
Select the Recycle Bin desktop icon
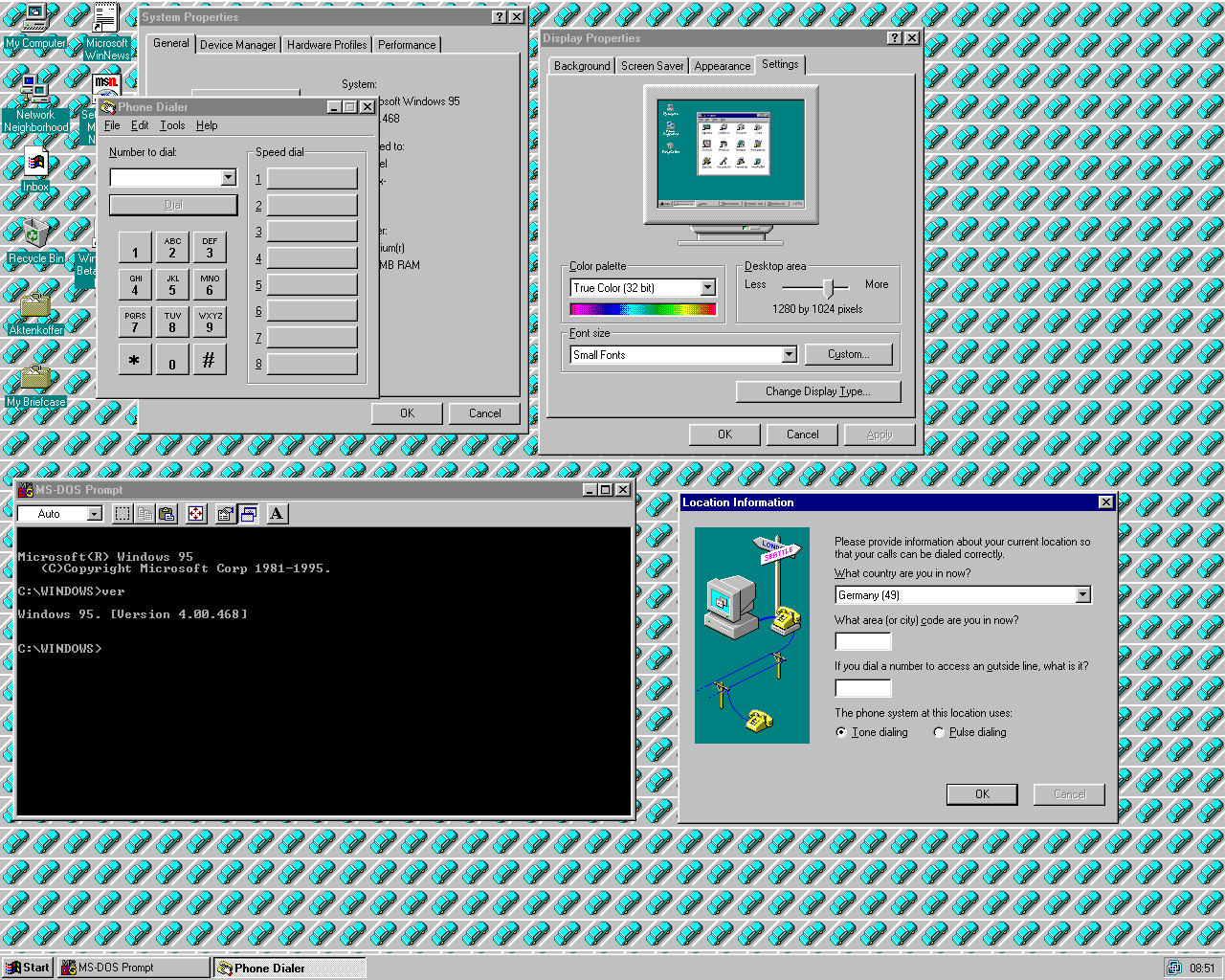click(x=35, y=241)
